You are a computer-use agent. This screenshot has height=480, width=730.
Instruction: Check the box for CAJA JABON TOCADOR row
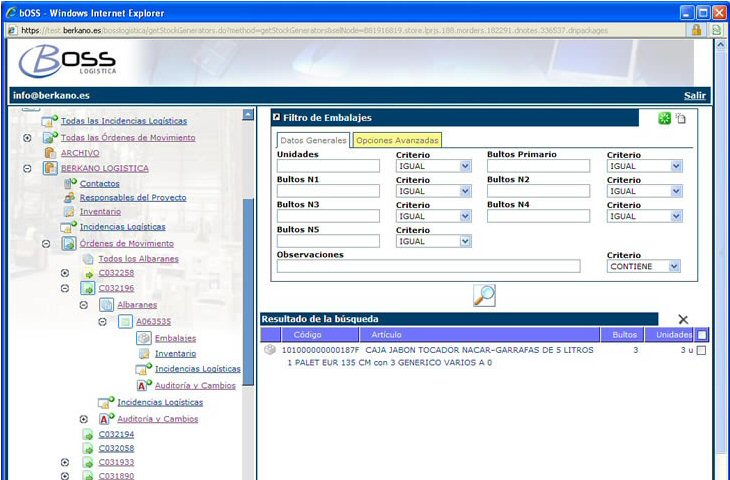[701, 351]
